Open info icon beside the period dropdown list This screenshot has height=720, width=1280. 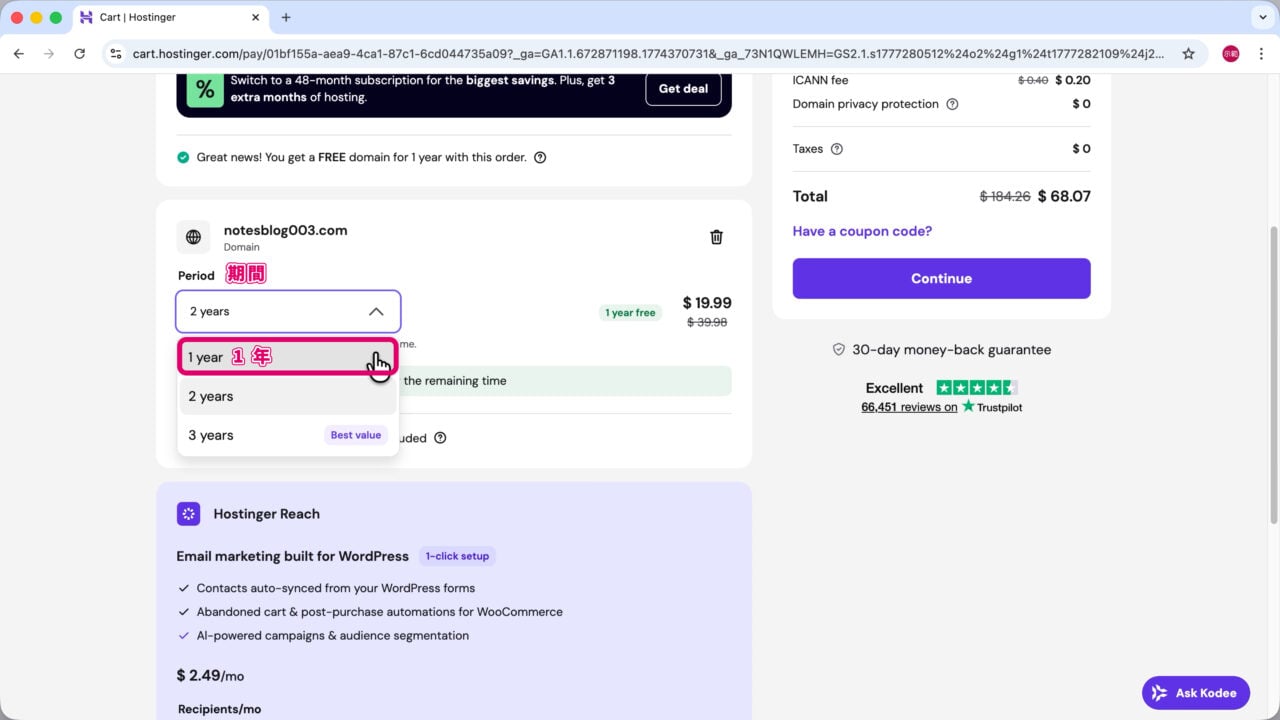tap(440, 438)
